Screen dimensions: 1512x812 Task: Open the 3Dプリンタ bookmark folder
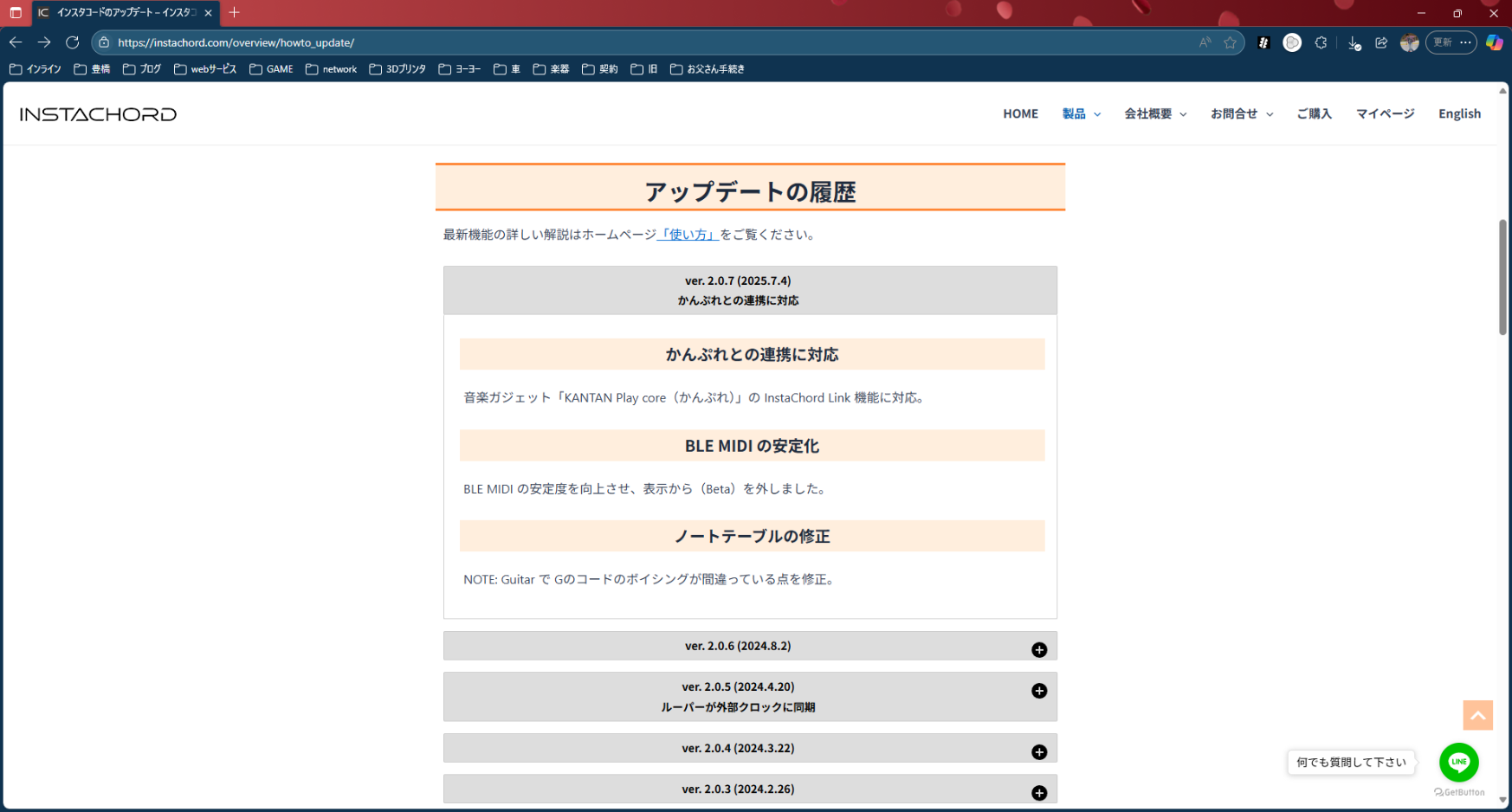[397, 69]
